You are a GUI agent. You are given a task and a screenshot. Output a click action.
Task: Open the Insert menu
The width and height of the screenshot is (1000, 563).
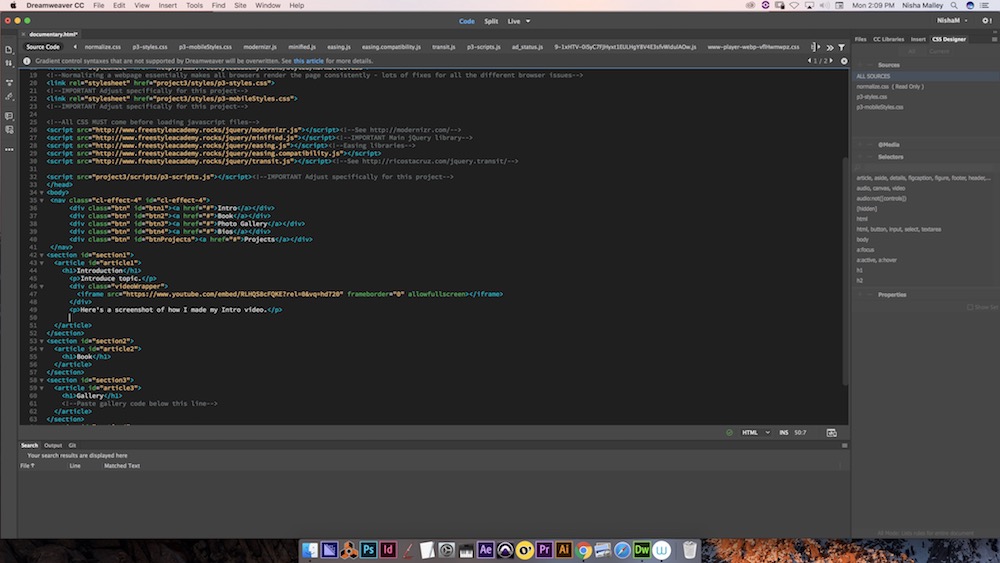click(x=168, y=5)
